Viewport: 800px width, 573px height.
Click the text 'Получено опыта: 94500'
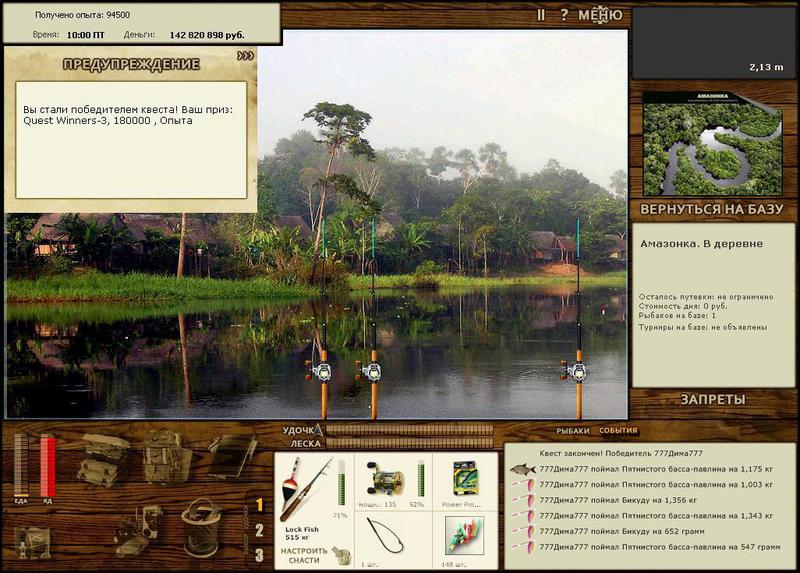[x=82, y=15]
